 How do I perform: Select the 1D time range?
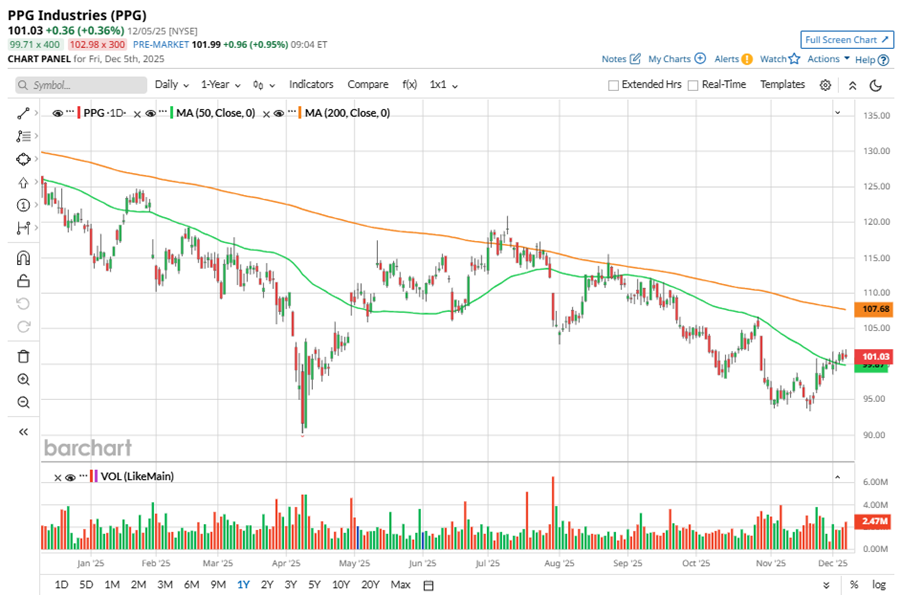click(61, 585)
